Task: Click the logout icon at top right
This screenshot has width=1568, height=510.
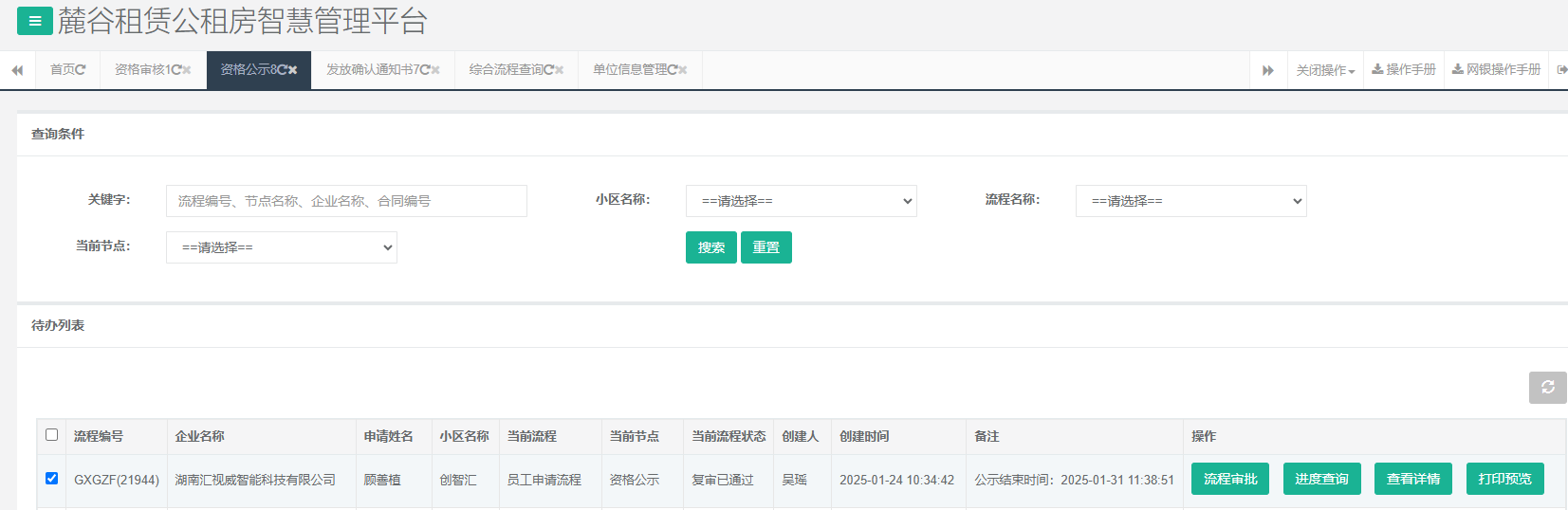Action: [1561, 69]
